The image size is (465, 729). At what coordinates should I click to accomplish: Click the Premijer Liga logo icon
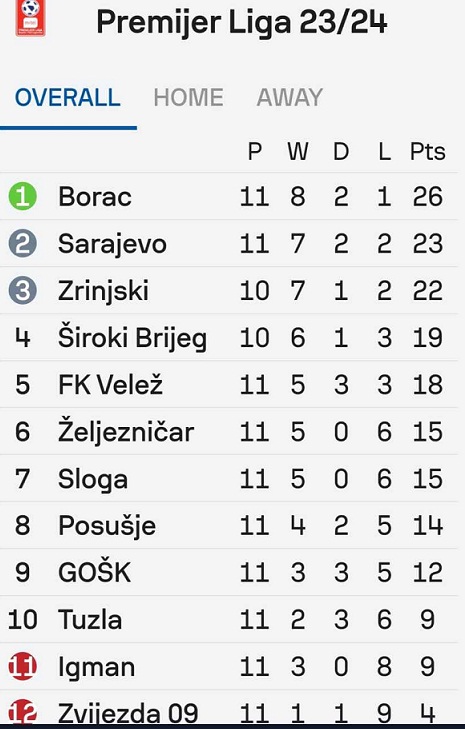(x=30, y=18)
